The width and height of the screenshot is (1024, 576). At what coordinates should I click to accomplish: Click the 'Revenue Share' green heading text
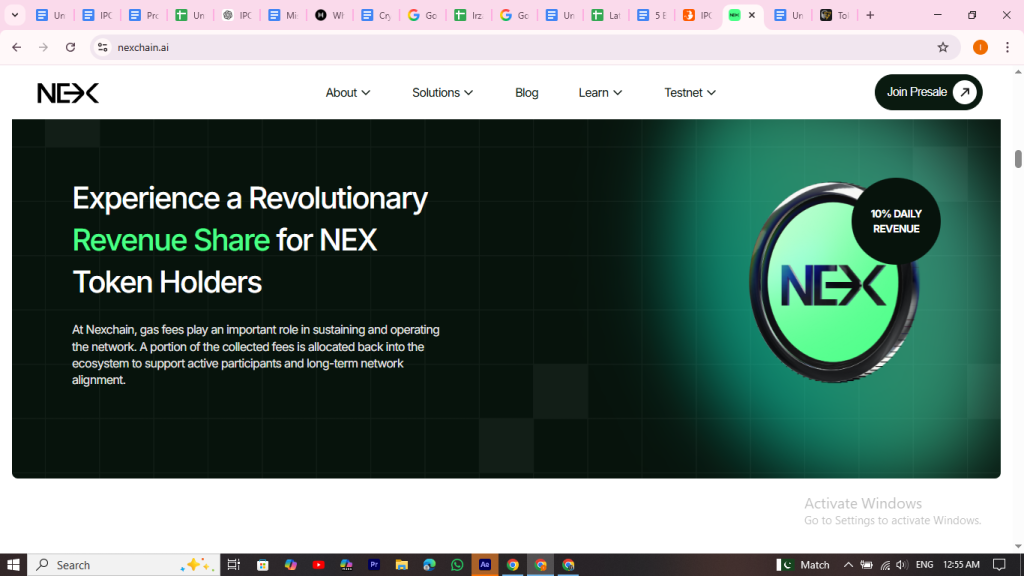171,240
